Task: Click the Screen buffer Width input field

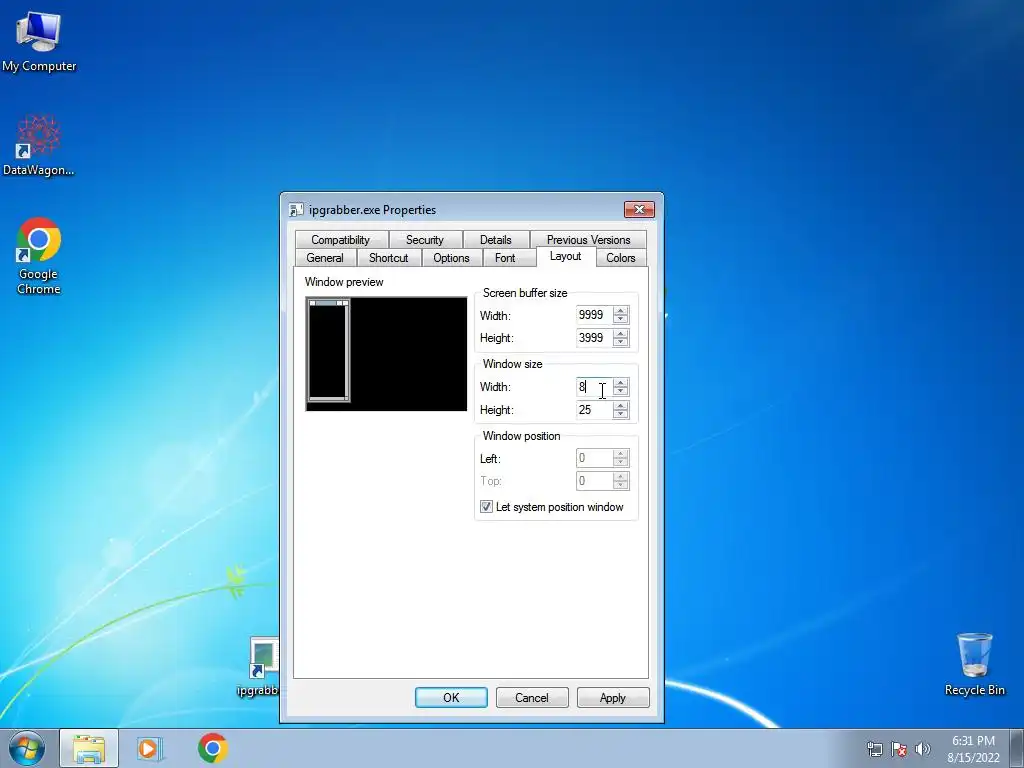Action: click(594, 315)
